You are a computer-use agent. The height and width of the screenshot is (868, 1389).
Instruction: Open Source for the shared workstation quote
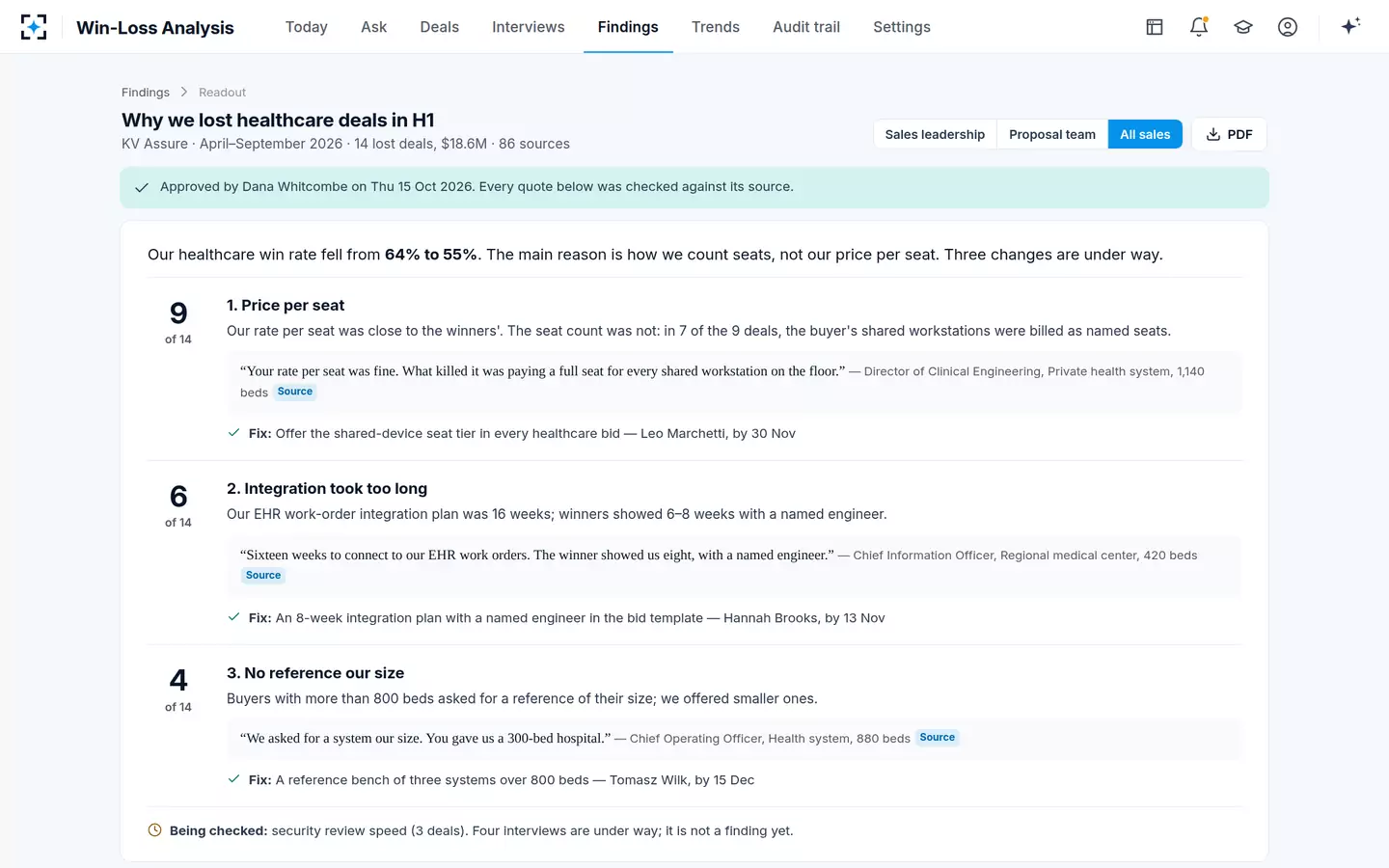coord(295,392)
